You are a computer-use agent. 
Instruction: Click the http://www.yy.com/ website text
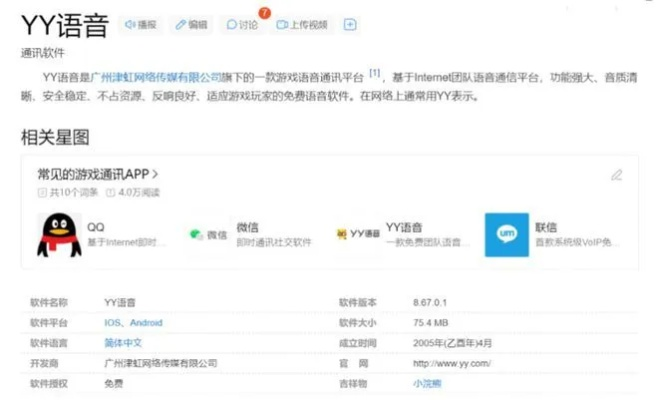coord(452,363)
